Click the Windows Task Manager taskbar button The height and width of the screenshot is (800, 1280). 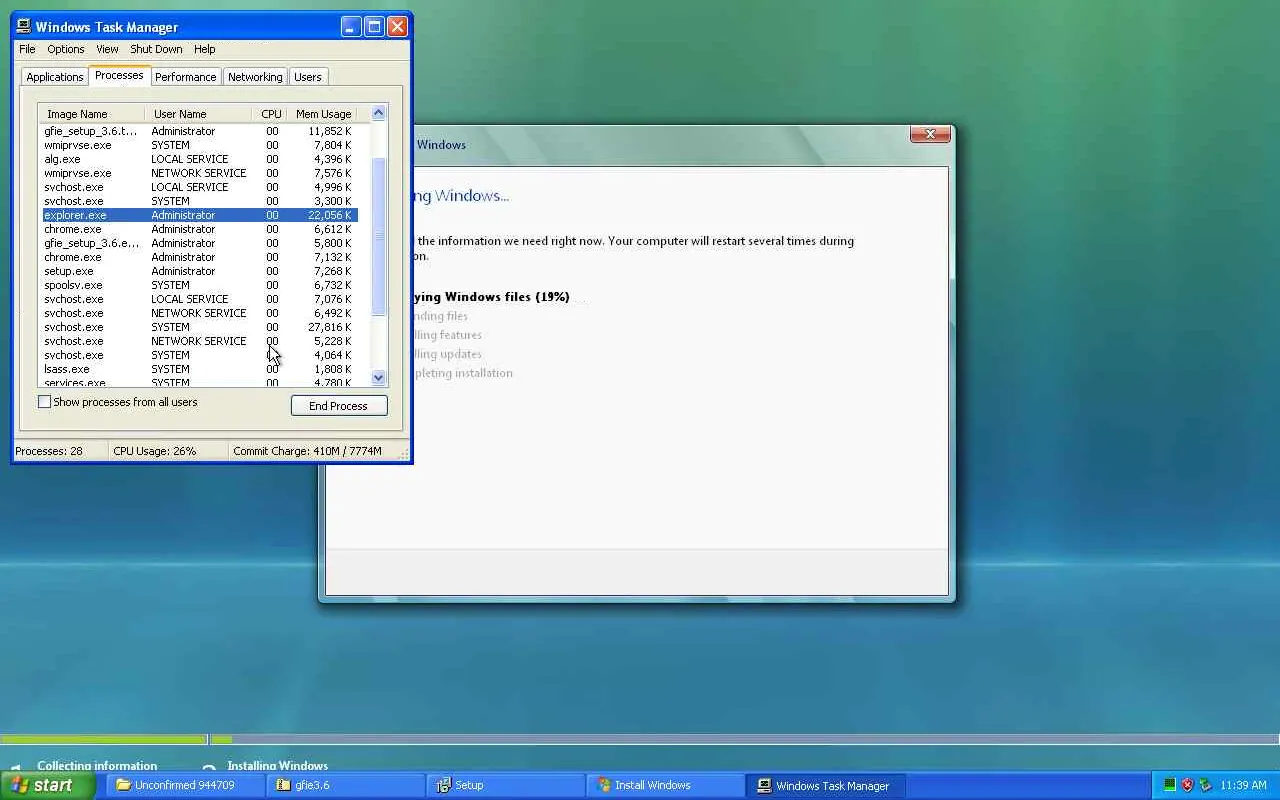tap(826, 785)
